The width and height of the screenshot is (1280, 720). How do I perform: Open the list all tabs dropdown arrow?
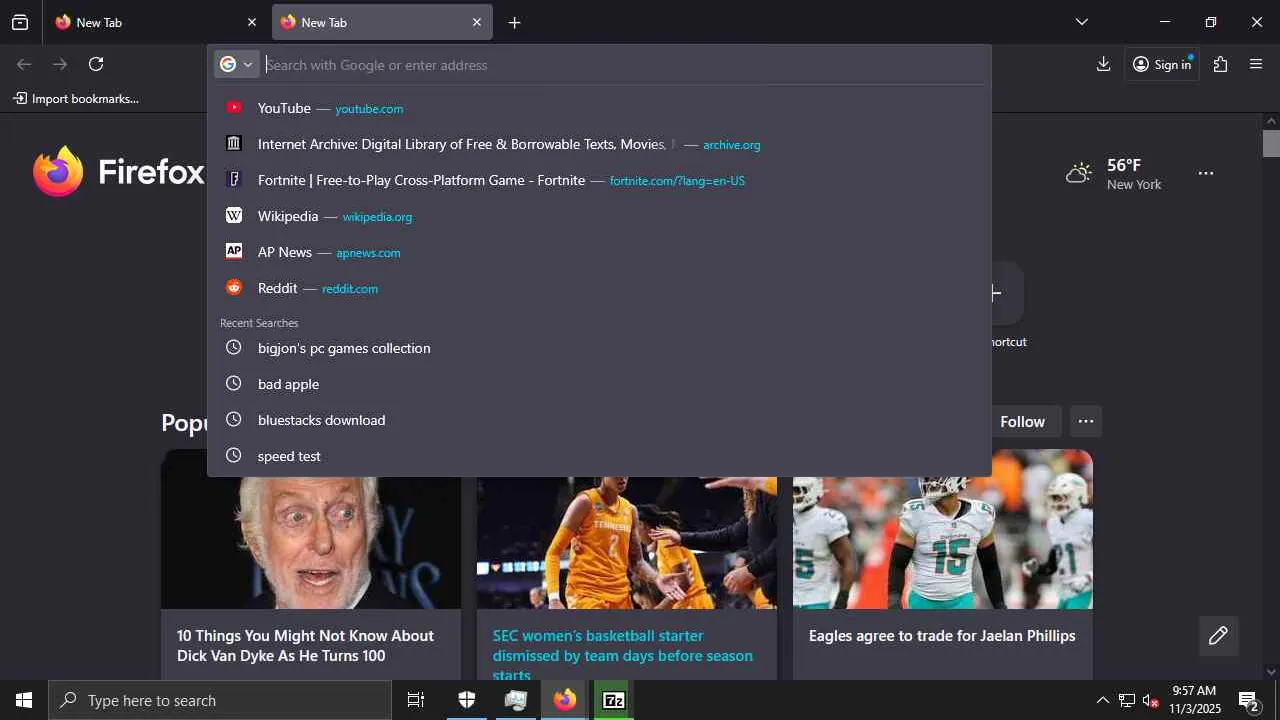[1082, 22]
